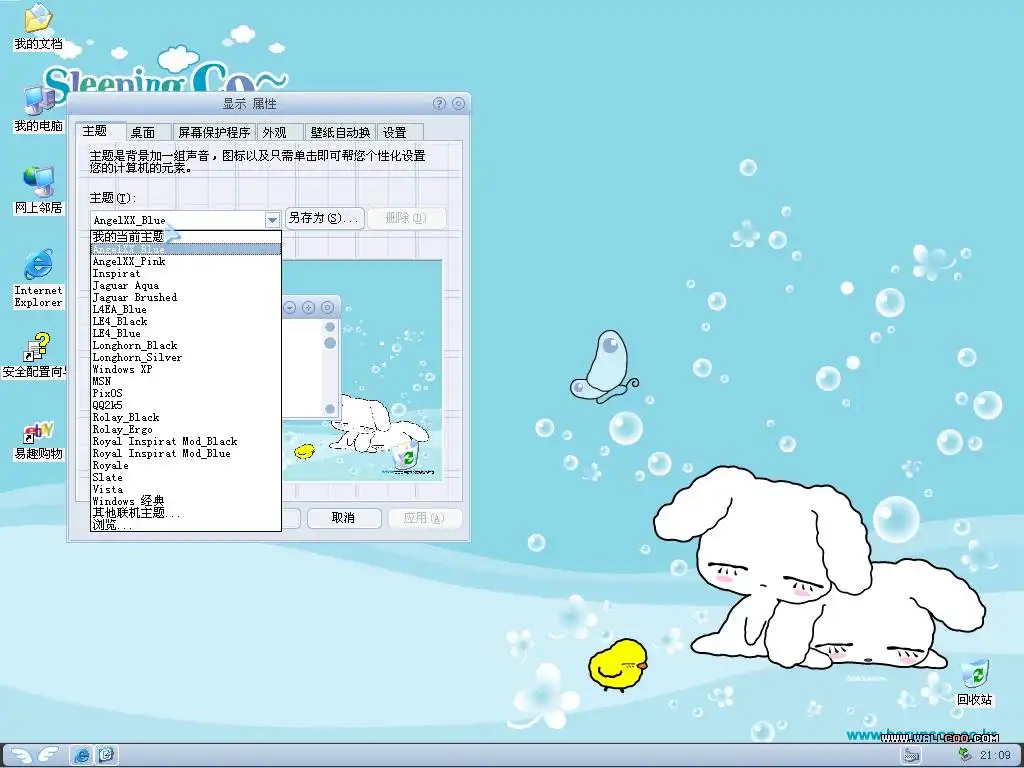The height and width of the screenshot is (768, 1024).
Task: Click the 取消 button
Action: 344,518
